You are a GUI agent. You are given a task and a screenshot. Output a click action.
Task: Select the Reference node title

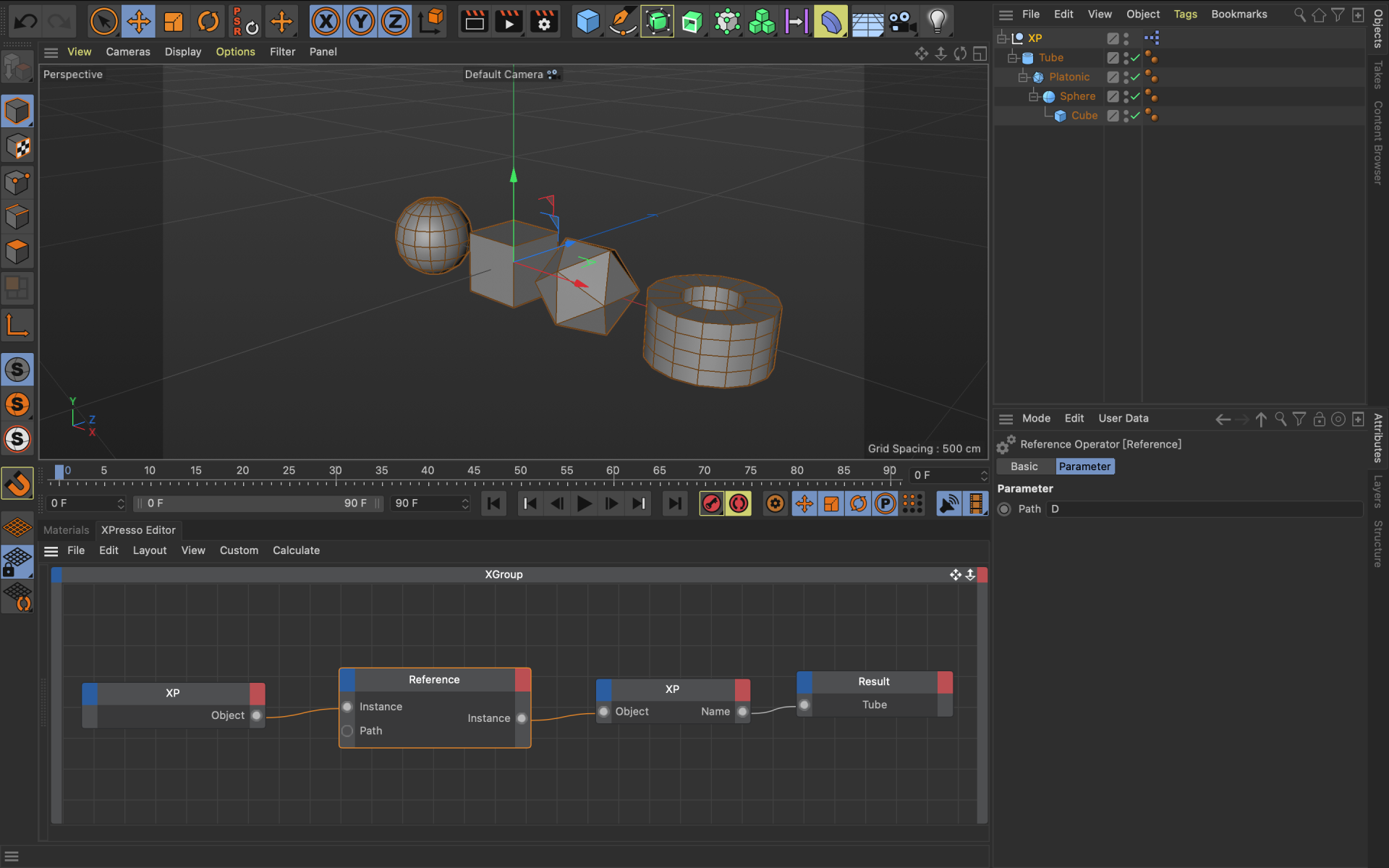[x=434, y=680]
